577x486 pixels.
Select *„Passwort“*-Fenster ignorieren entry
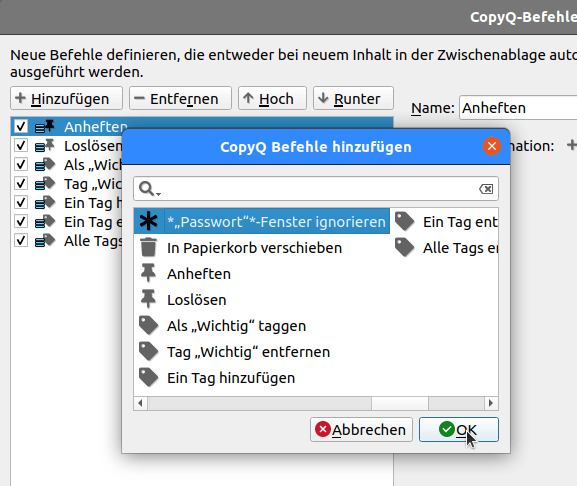(x=262, y=221)
